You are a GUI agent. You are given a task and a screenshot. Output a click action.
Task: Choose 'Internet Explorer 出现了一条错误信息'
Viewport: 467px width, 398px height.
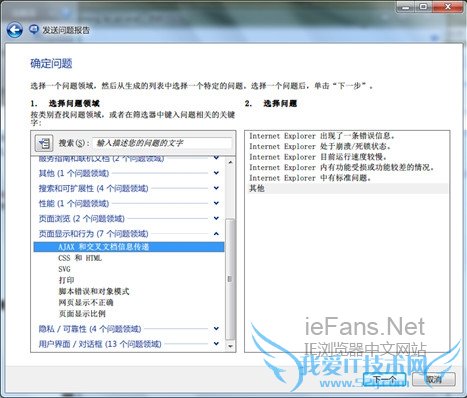point(347,136)
